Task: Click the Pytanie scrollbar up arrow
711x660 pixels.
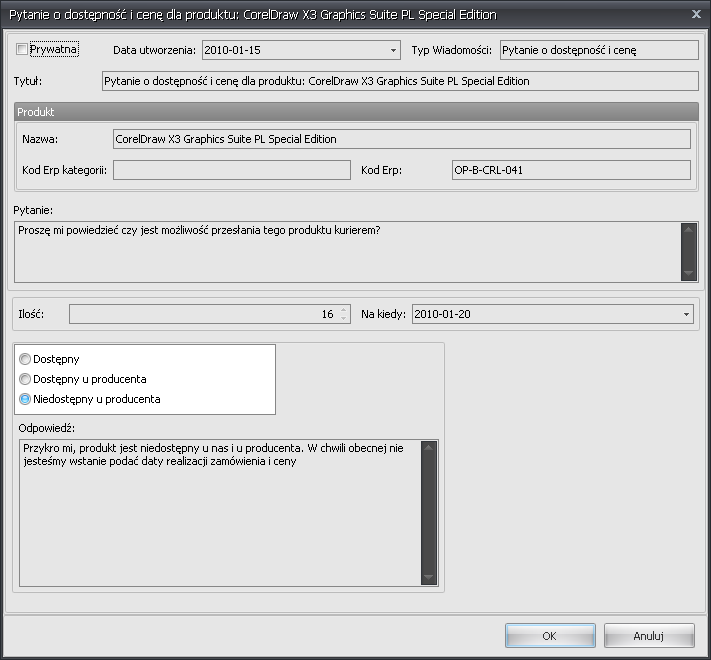Action: pos(688,229)
